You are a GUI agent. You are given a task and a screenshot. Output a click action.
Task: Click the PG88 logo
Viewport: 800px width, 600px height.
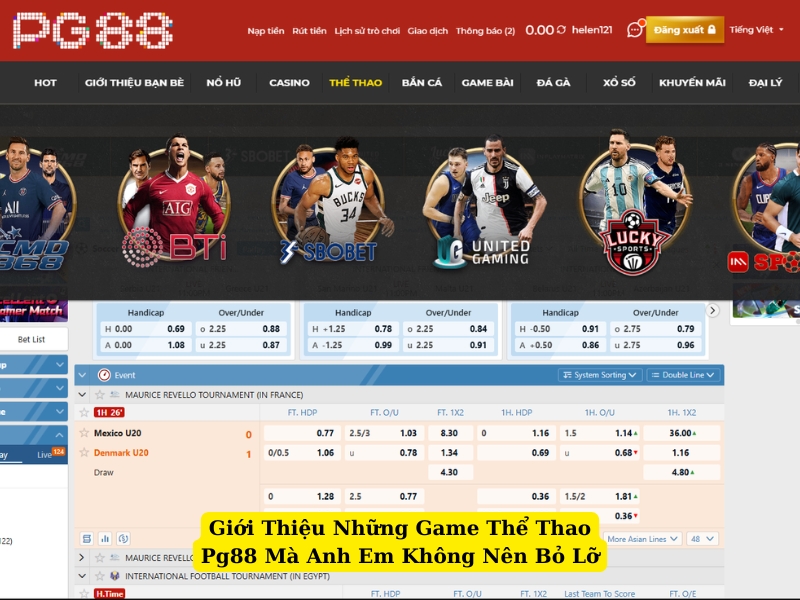click(93, 31)
